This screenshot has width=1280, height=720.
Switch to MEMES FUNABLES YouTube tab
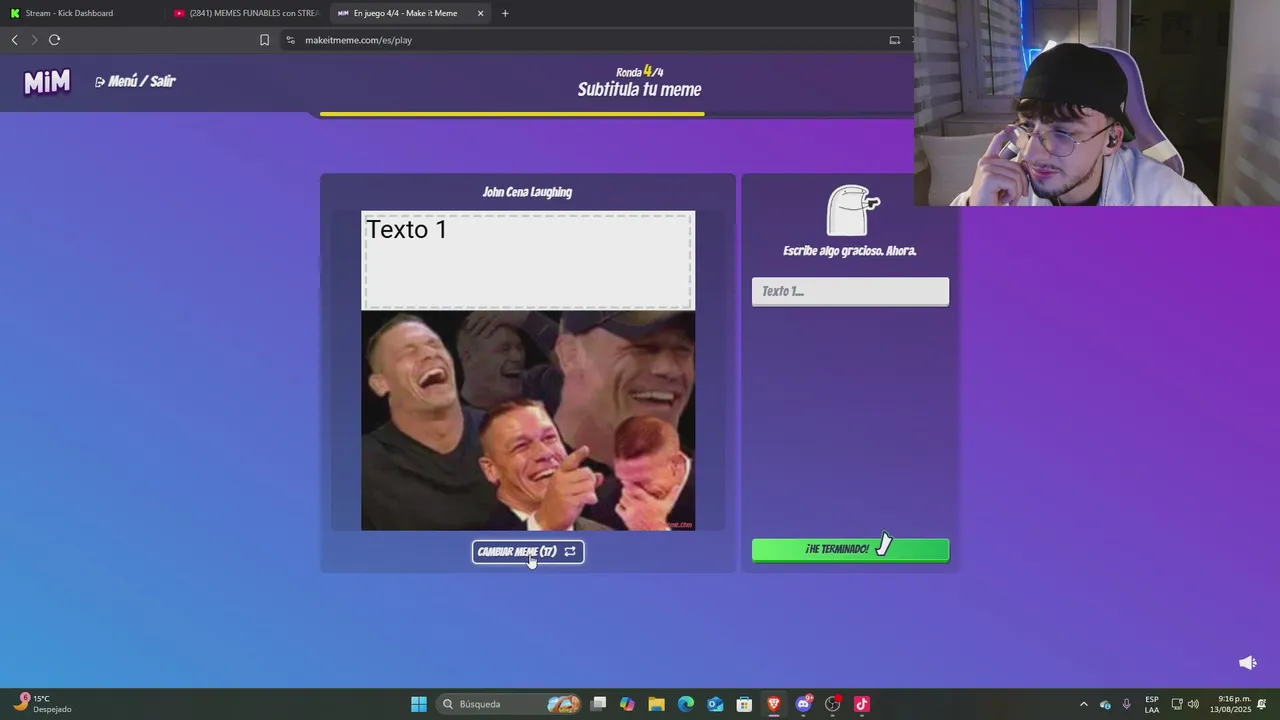click(x=245, y=13)
